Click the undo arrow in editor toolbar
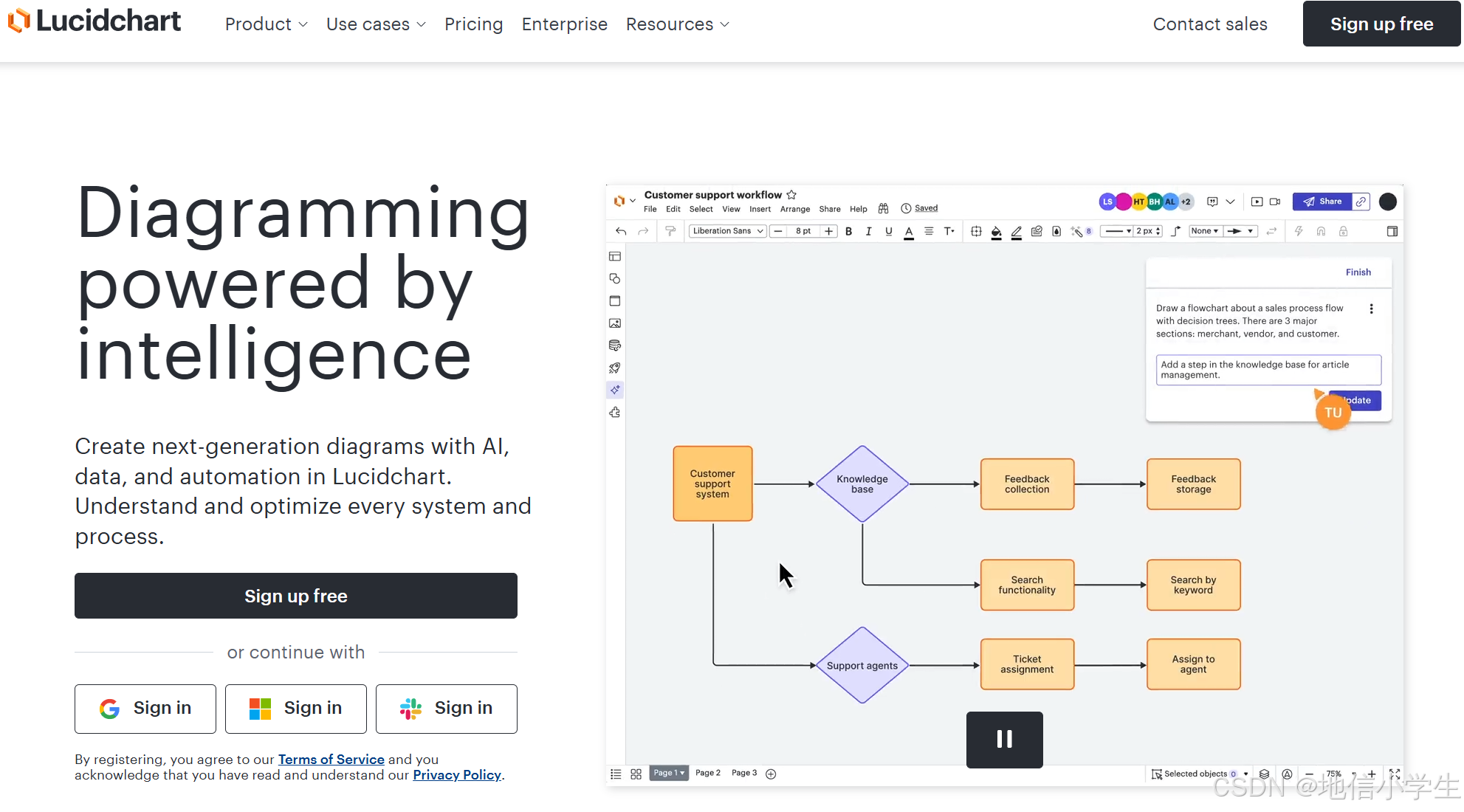The height and width of the screenshot is (812, 1464). coord(621,231)
